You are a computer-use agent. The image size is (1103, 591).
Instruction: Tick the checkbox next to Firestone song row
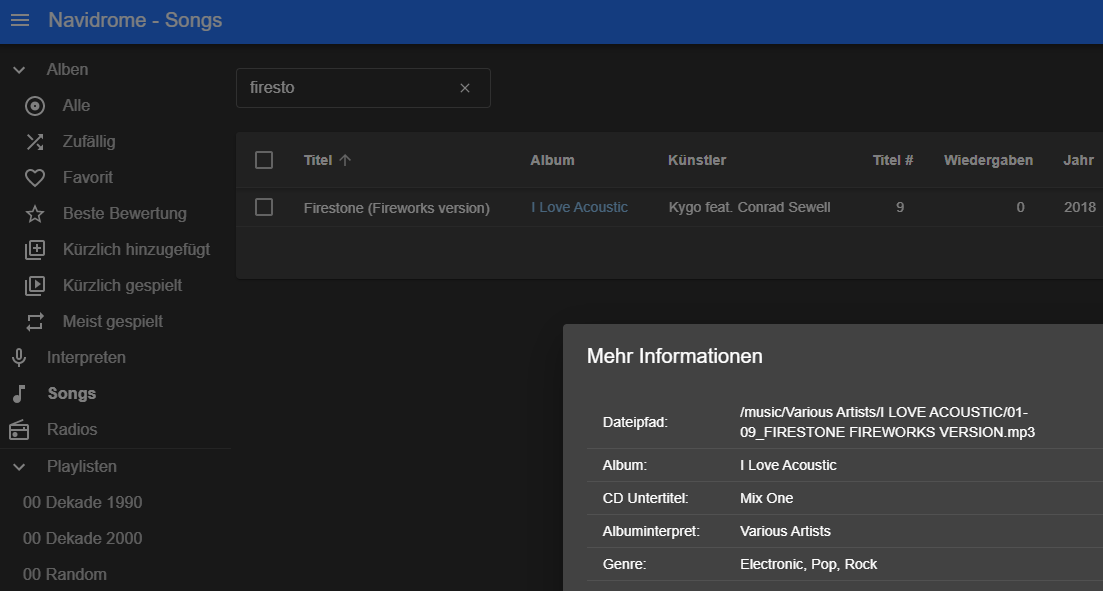coord(265,207)
